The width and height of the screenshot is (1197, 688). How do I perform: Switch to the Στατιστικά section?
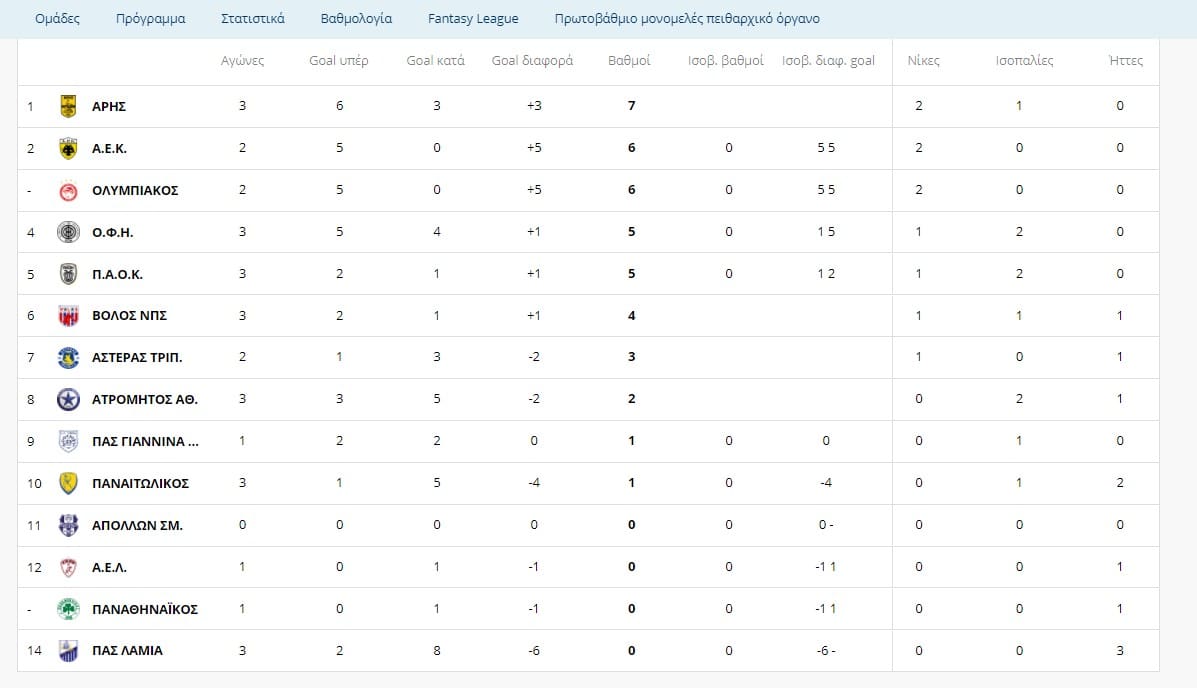pos(252,19)
